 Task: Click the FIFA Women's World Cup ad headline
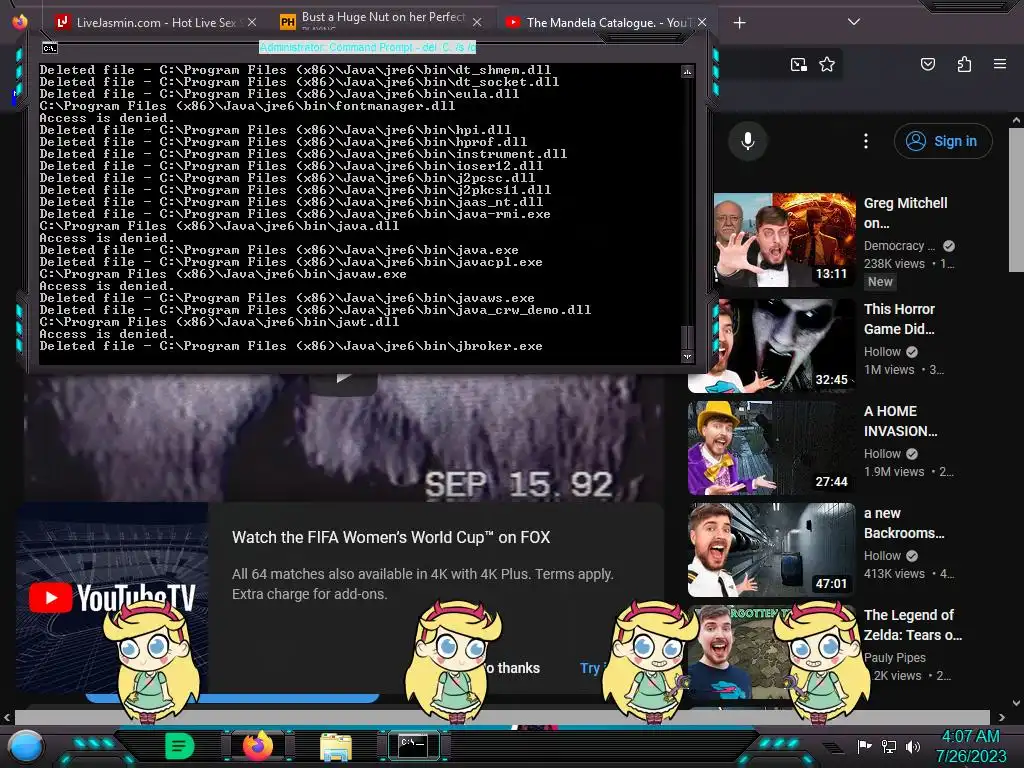click(391, 537)
